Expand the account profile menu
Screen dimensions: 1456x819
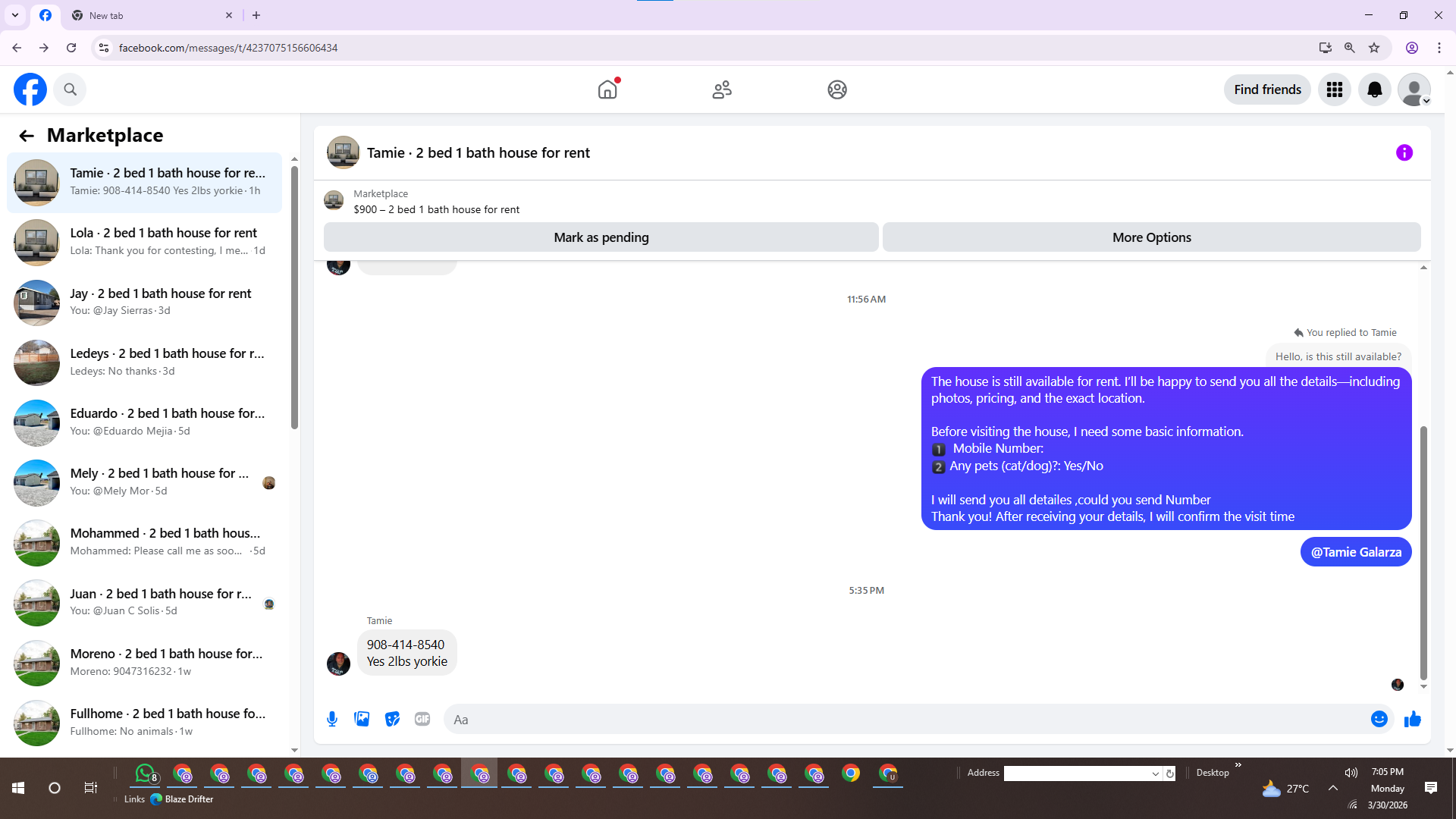1414,89
